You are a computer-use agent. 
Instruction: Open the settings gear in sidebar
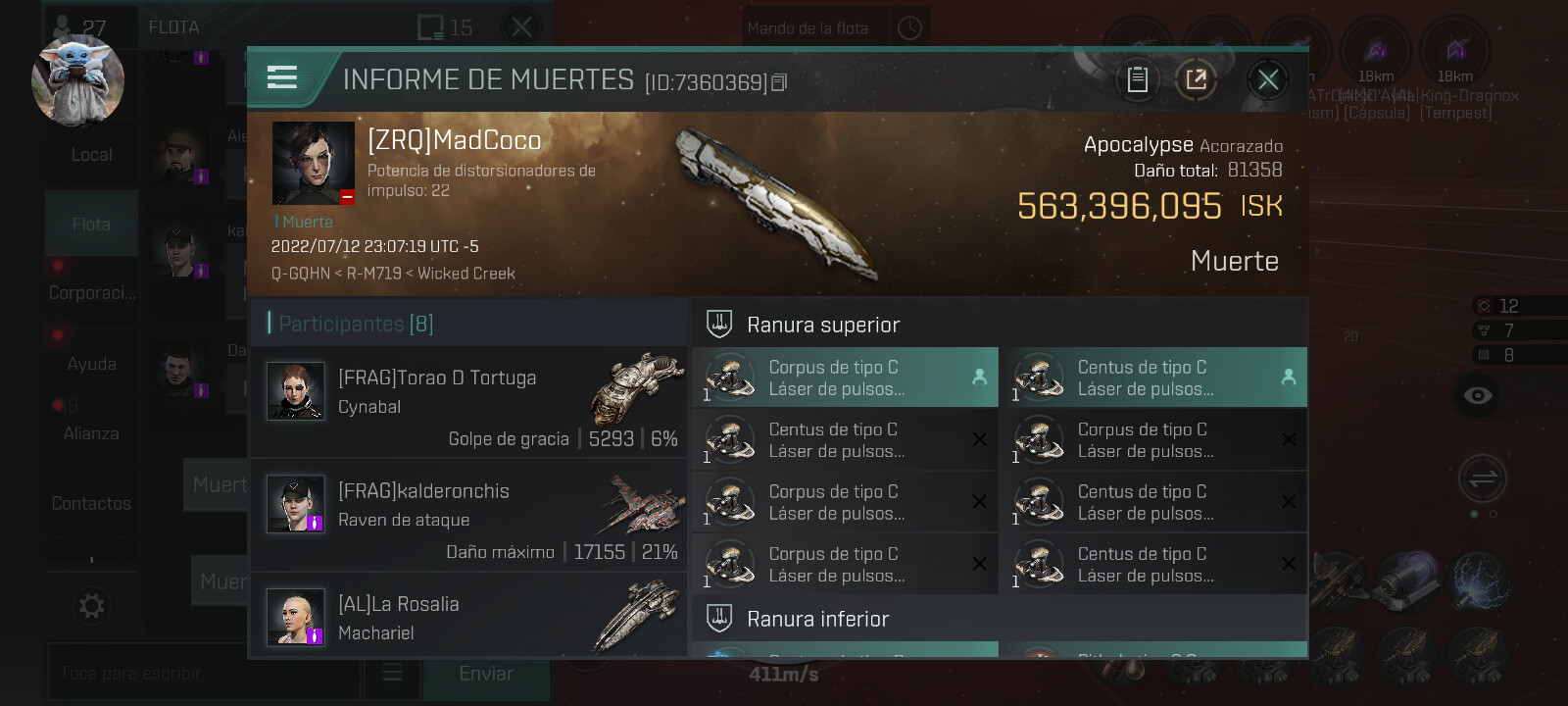tap(91, 606)
